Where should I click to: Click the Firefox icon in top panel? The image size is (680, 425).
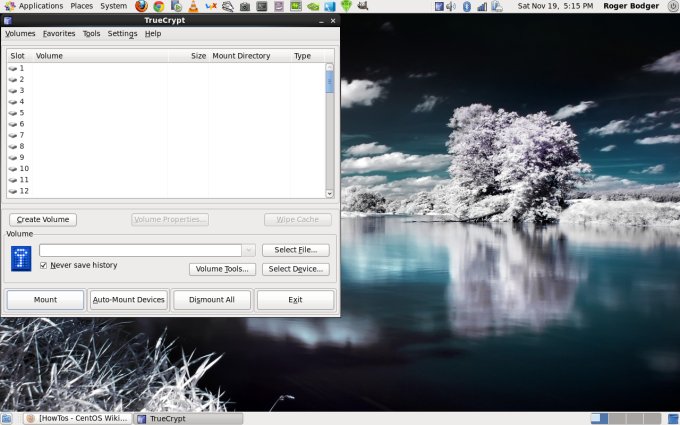pyautogui.click(x=141, y=6)
